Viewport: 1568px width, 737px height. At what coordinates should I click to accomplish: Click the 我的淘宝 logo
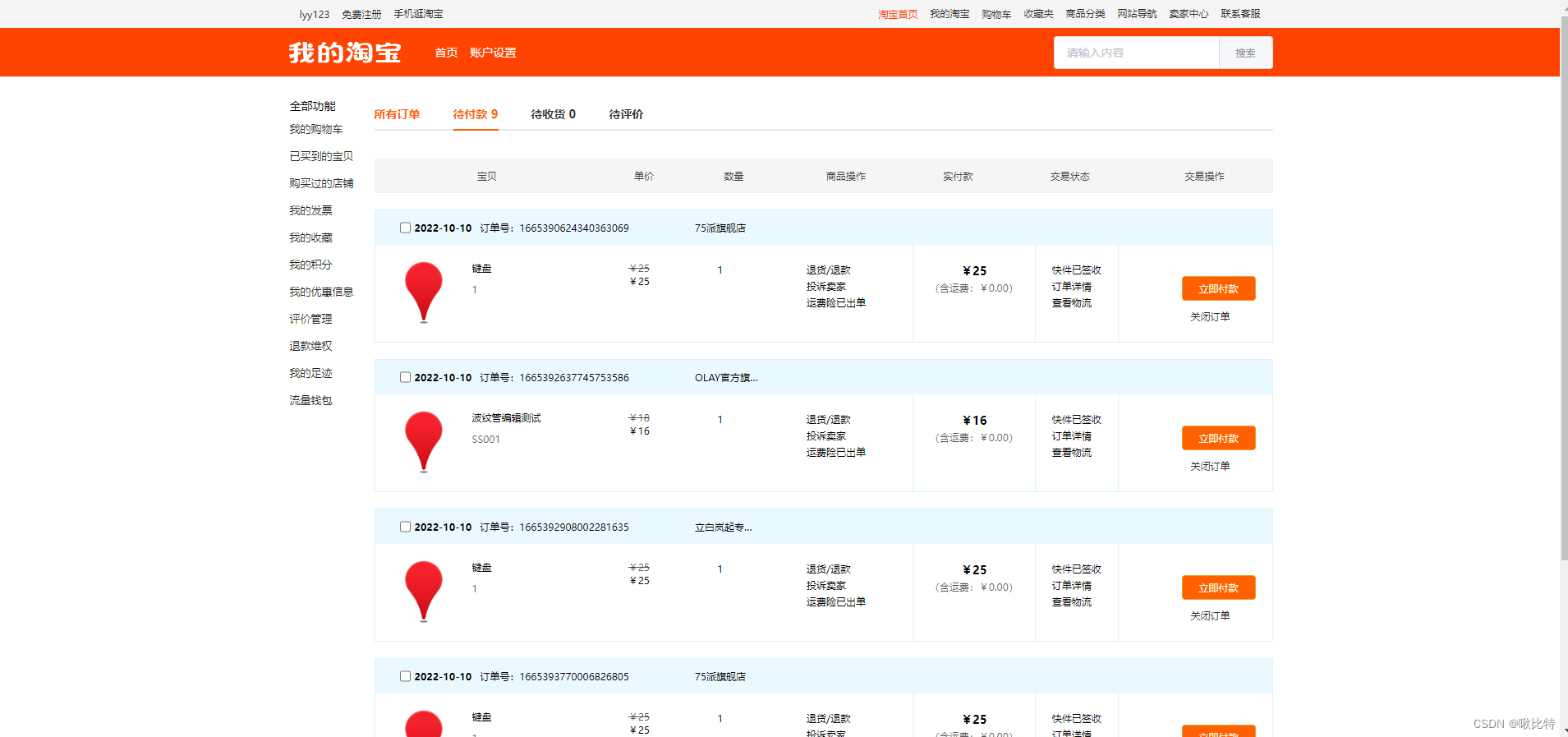pos(345,53)
